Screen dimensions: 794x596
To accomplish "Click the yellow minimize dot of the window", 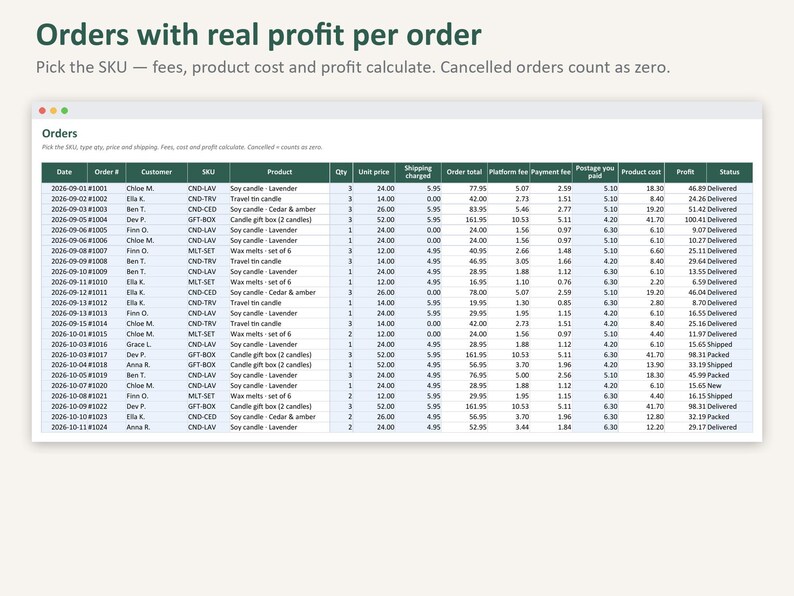I will (54, 110).
